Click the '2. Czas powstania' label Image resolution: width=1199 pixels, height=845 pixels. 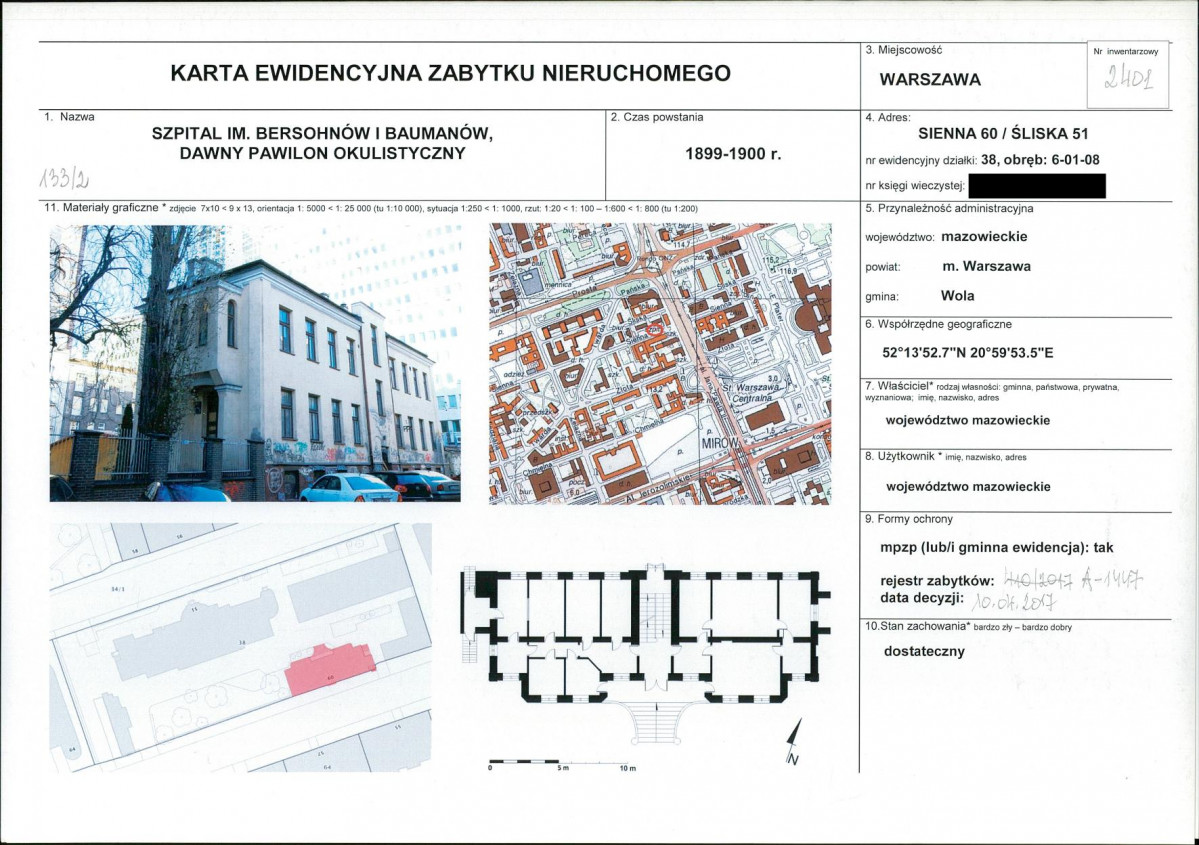coord(657,117)
